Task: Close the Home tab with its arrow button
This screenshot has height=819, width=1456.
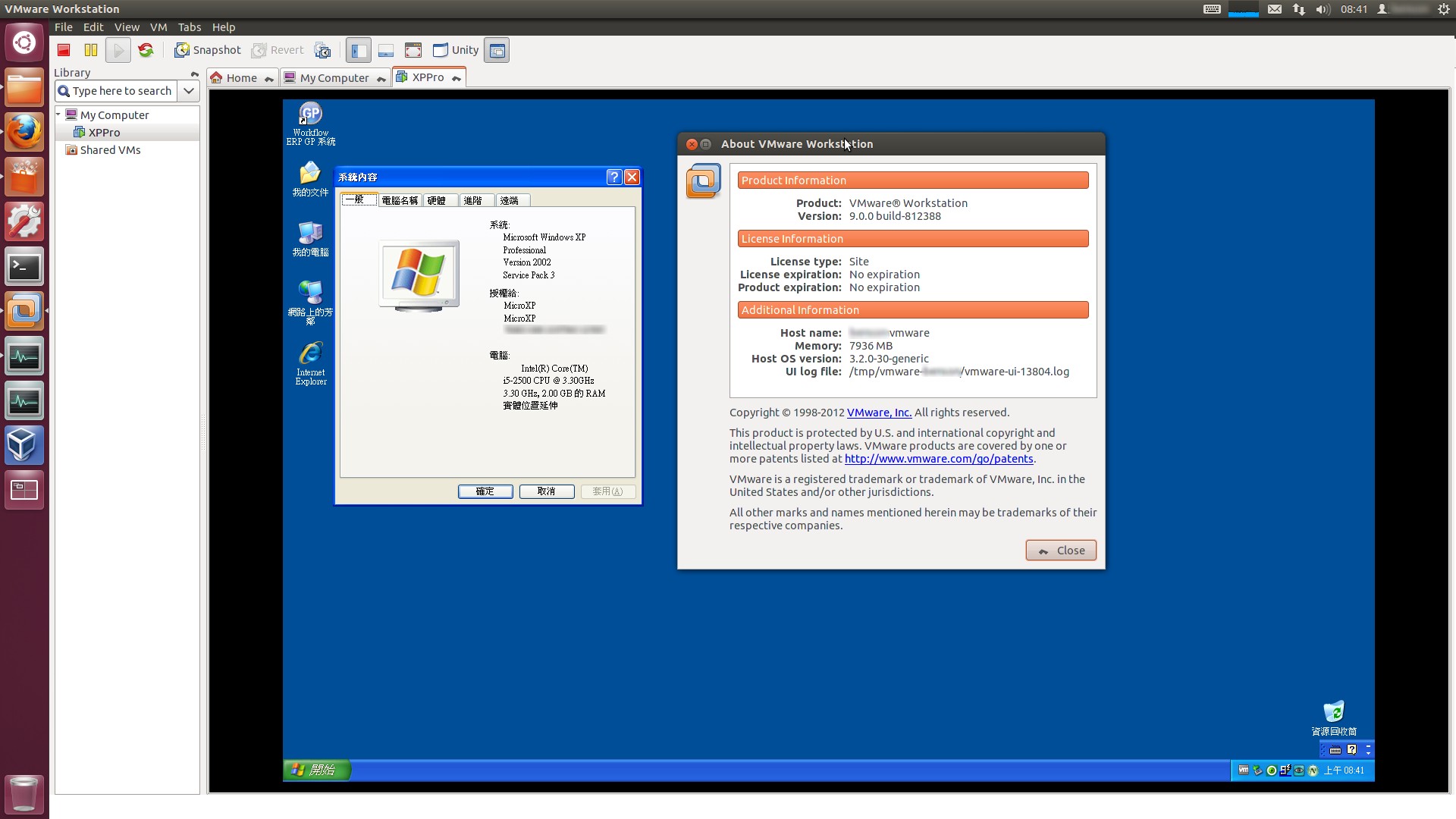Action: click(x=269, y=78)
